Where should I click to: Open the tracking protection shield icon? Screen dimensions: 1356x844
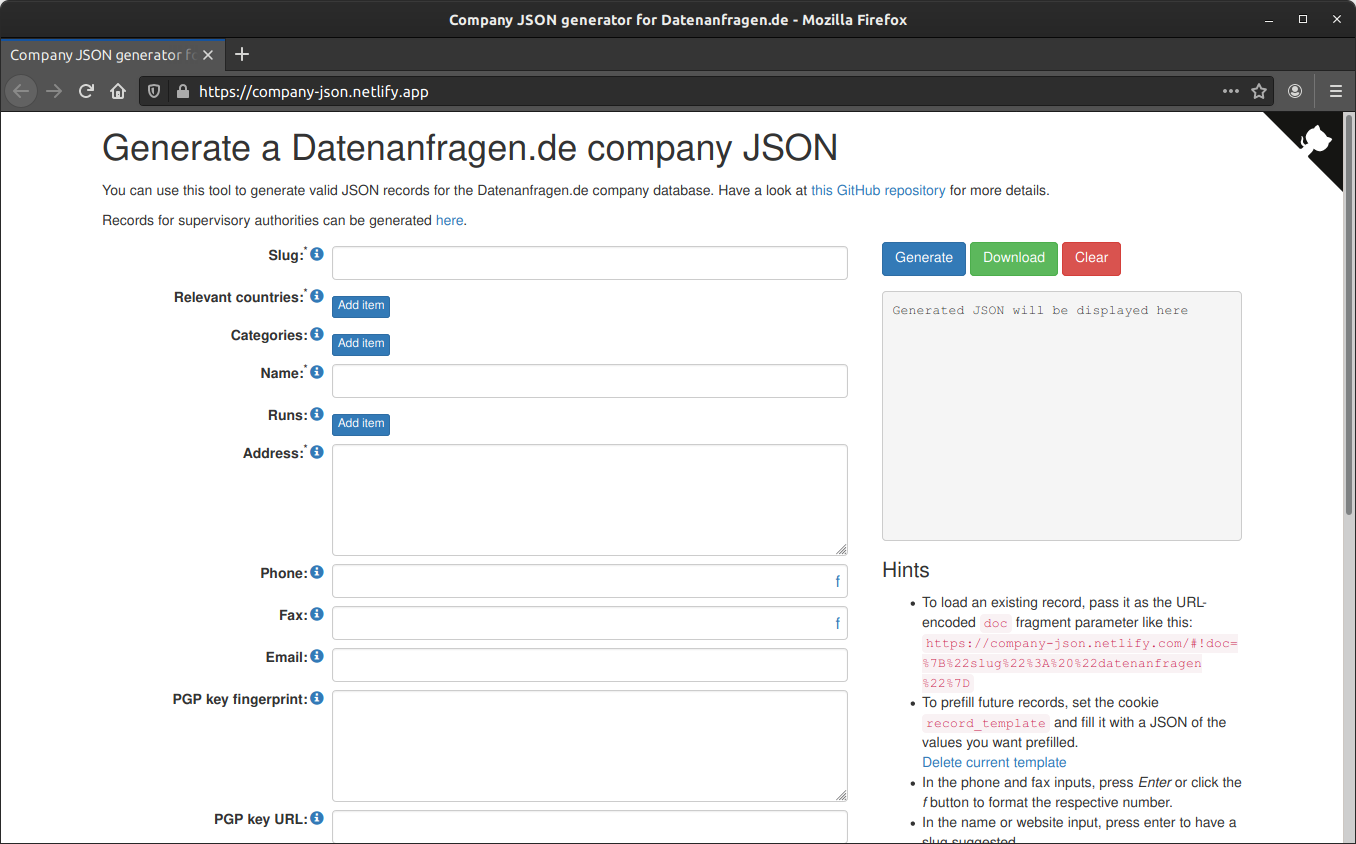click(x=154, y=91)
